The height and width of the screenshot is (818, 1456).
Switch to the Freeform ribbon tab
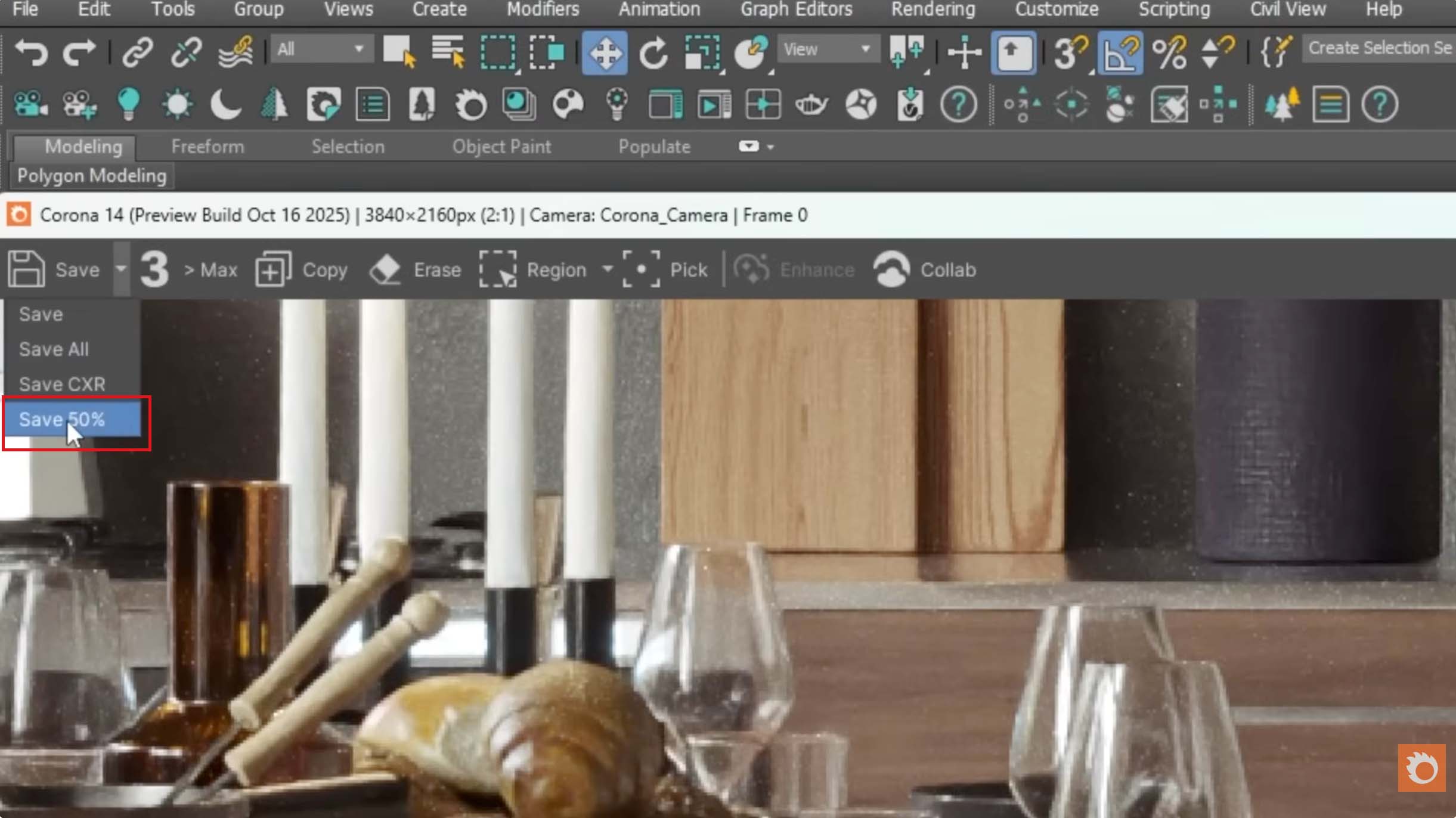click(207, 147)
